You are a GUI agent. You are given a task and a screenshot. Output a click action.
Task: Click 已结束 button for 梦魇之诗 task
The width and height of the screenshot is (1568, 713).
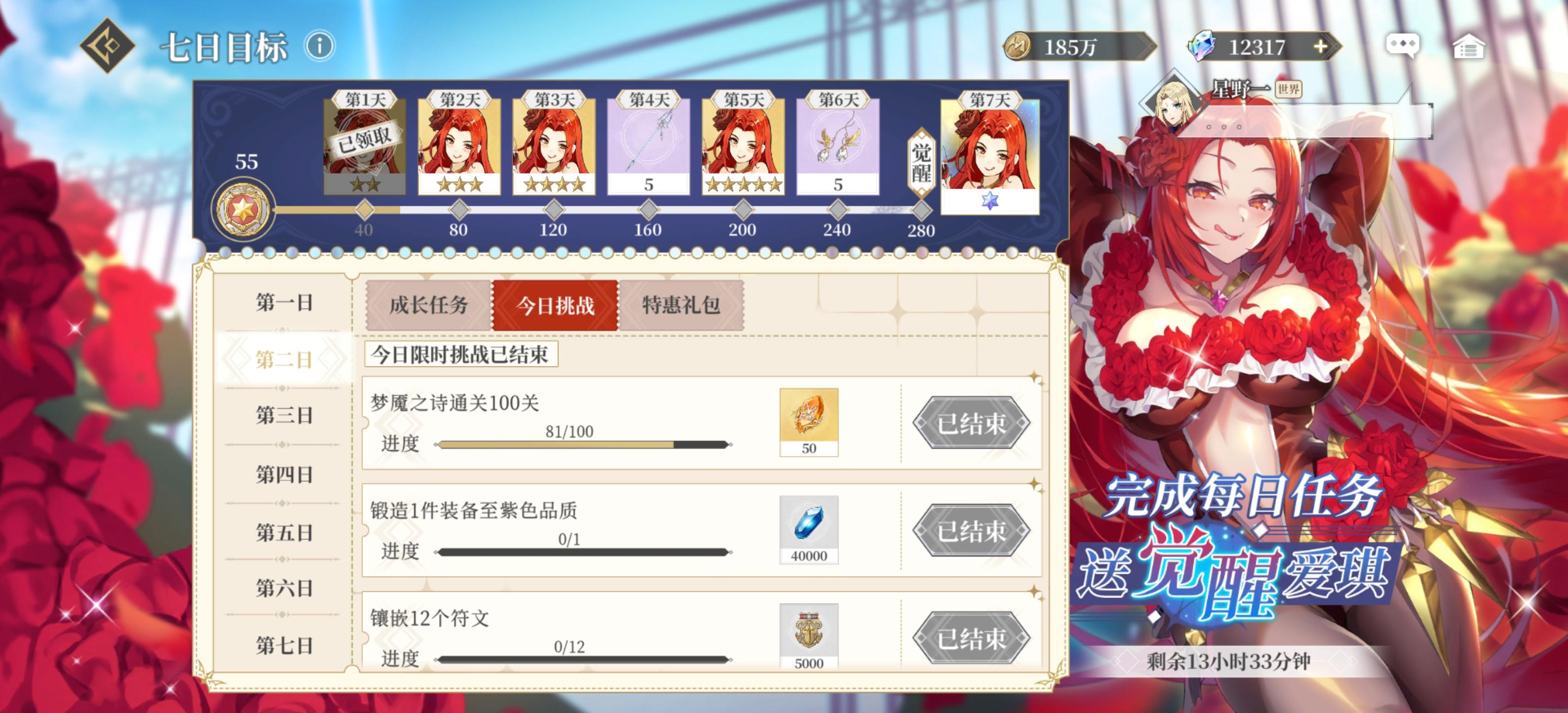coord(972,423)
